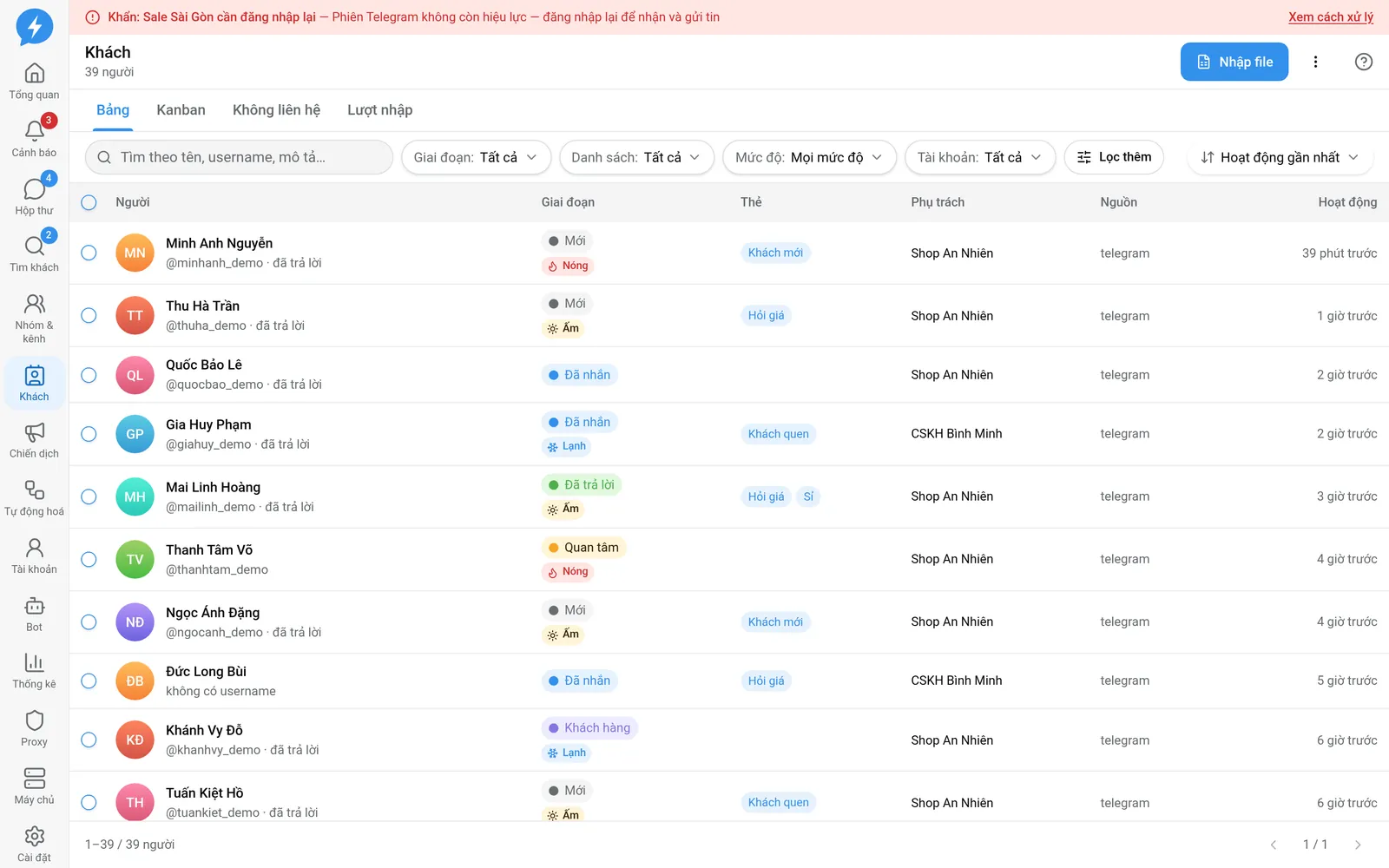
Task: Open the Proxy shield icon
Action: pos(34,720)
